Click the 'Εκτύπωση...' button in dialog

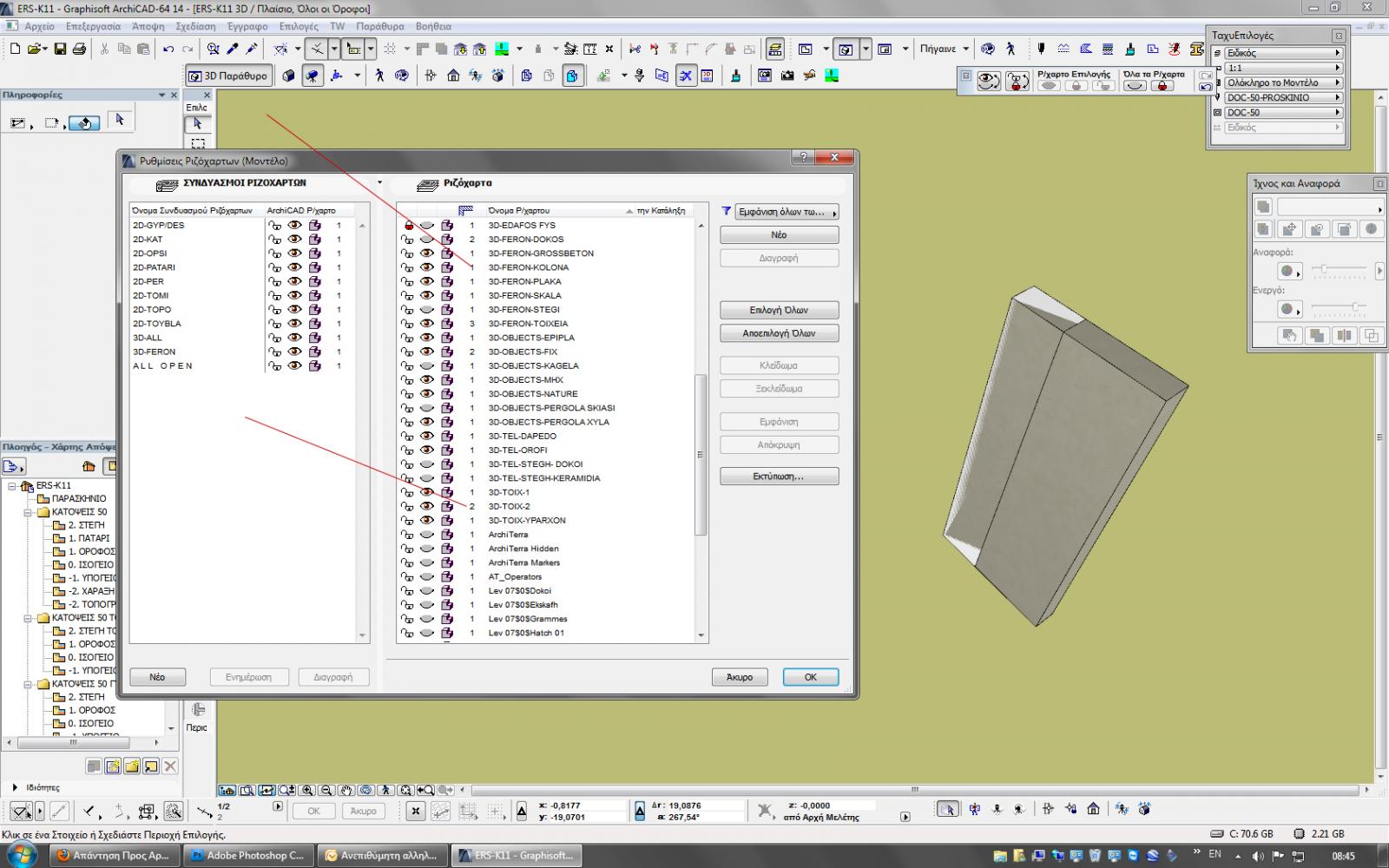[779, 477]
